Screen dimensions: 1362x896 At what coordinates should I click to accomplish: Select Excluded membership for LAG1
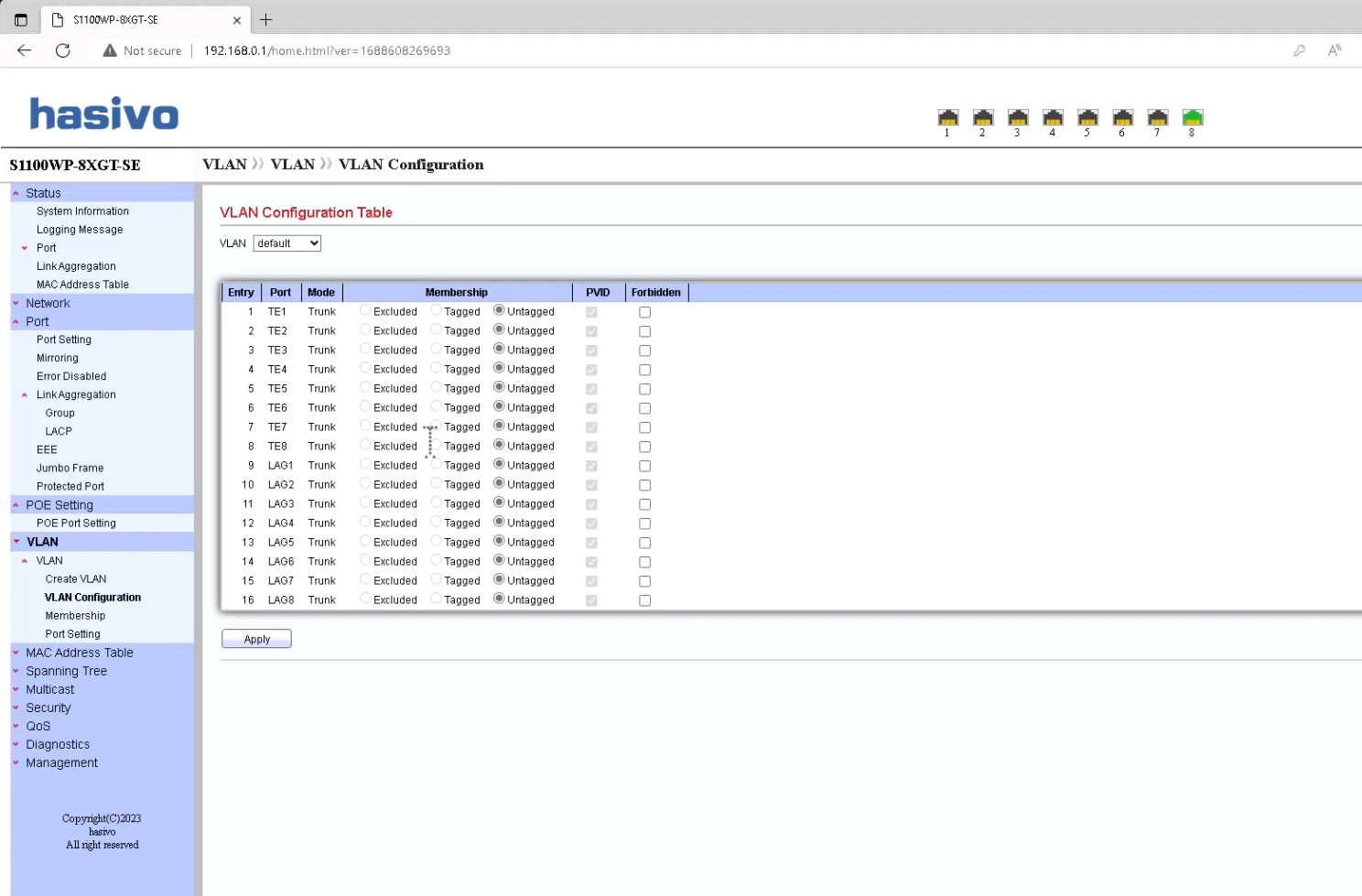coord(365,465)
